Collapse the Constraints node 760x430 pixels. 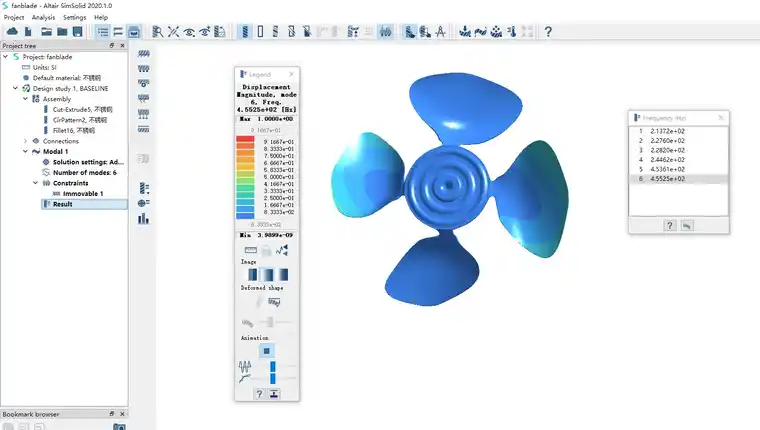pyautogui.click(x=35, y=183)
